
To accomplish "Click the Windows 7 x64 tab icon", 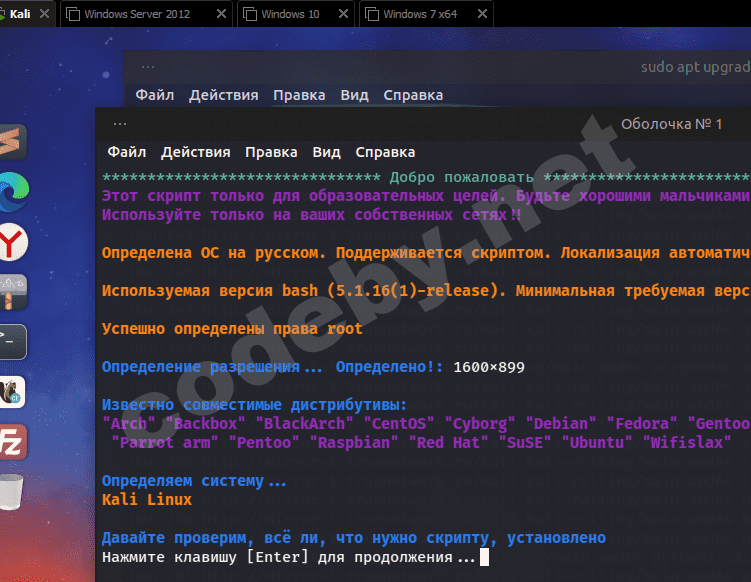I will [372, 14].
